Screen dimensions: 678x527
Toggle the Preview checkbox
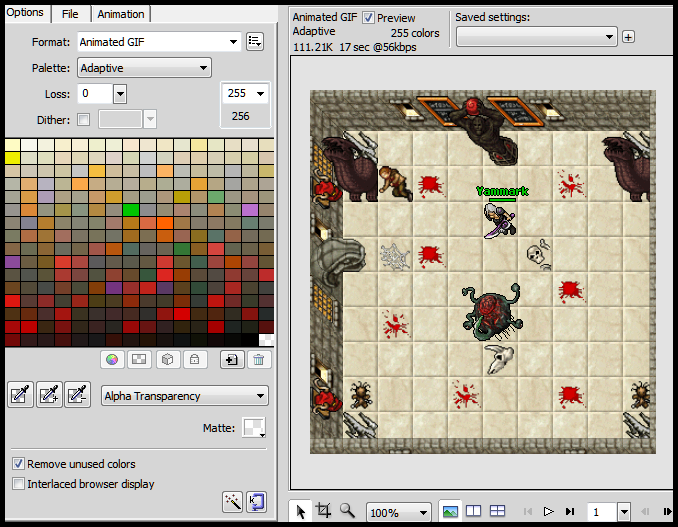pos(368,18)
